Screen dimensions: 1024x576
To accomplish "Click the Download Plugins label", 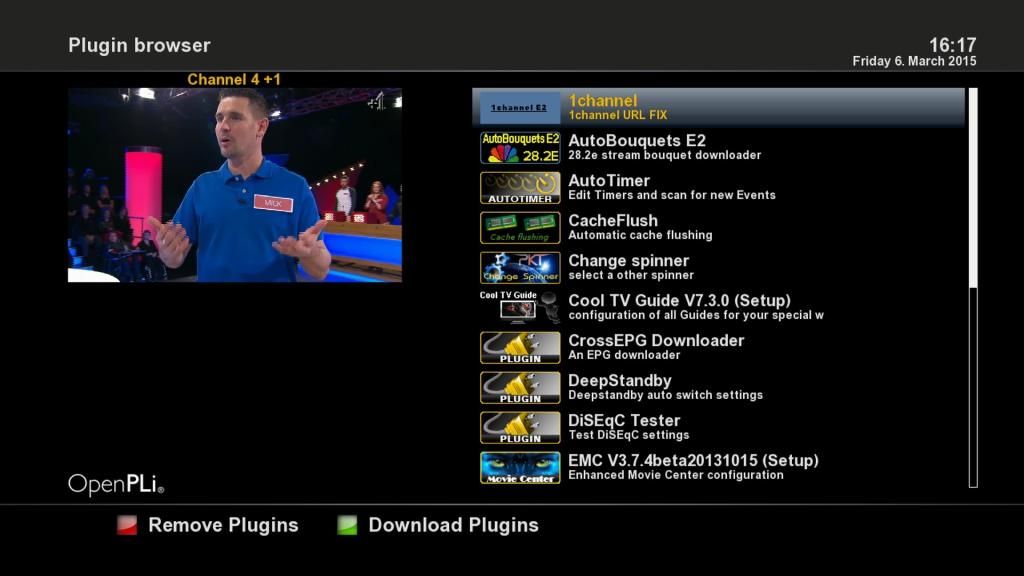I will pyautogui.click(x=453, y=525).
